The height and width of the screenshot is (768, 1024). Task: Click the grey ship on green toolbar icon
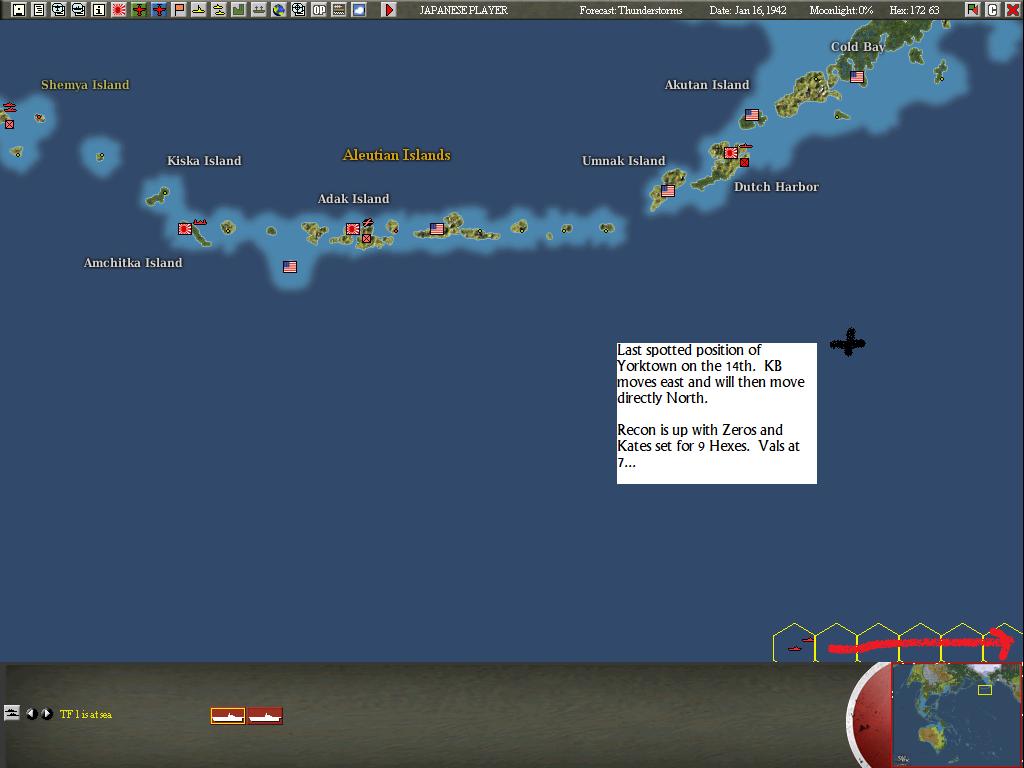[259, 10]
